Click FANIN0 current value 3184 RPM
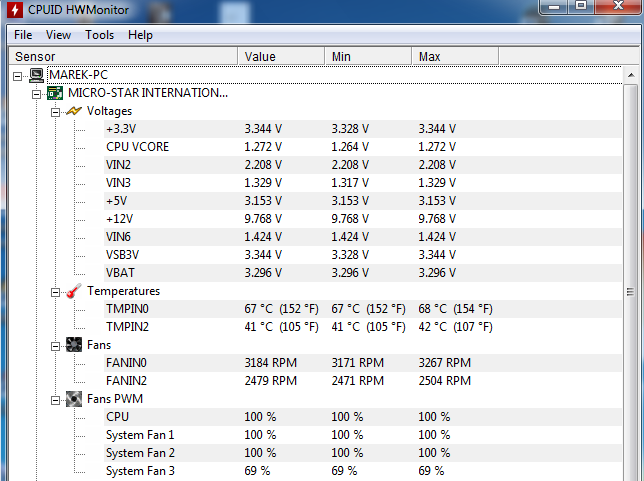 [x=271, y=363]
